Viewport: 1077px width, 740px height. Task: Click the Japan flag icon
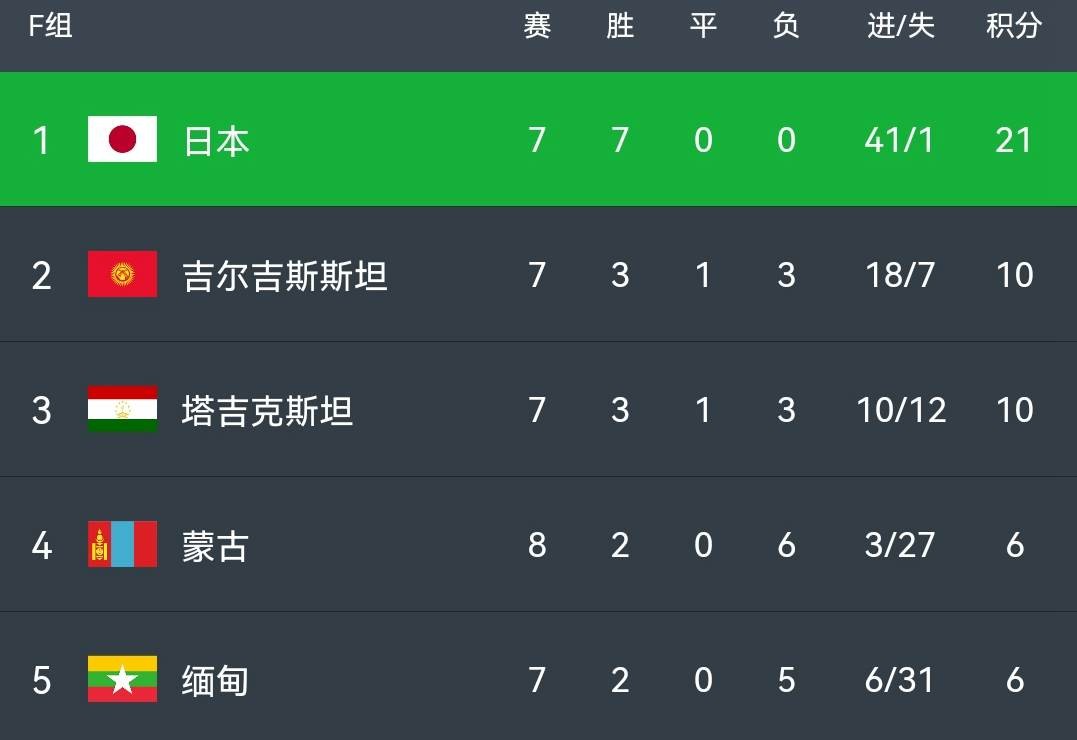click(122, 139)
